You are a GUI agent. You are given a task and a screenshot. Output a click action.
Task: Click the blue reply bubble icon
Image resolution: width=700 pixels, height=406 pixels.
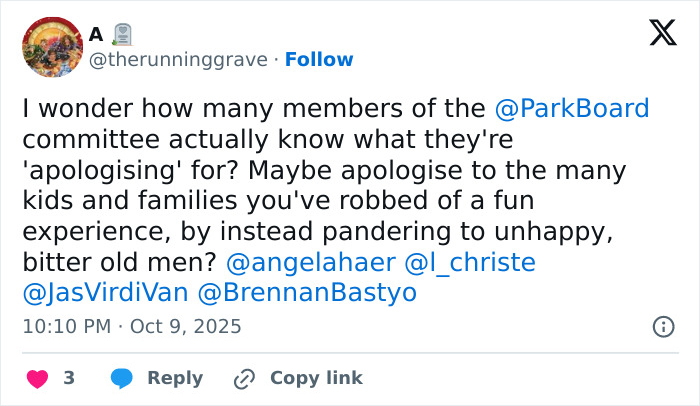coord(122,378)
